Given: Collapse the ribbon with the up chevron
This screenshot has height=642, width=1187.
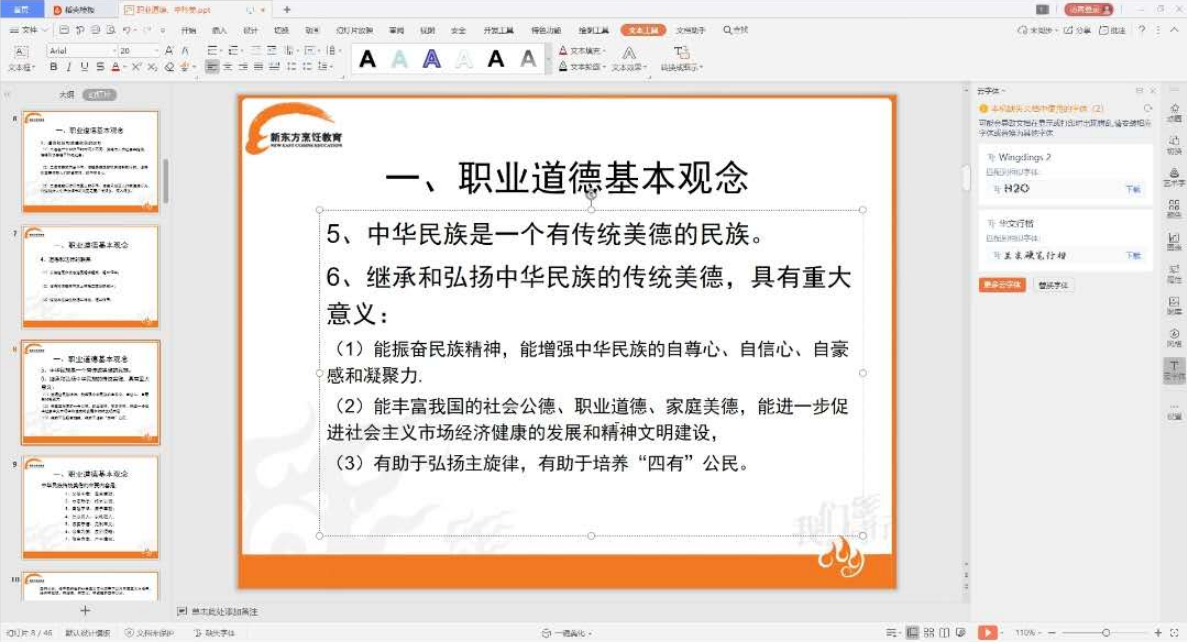Looking at the screenshot, I should [1174, 30].
